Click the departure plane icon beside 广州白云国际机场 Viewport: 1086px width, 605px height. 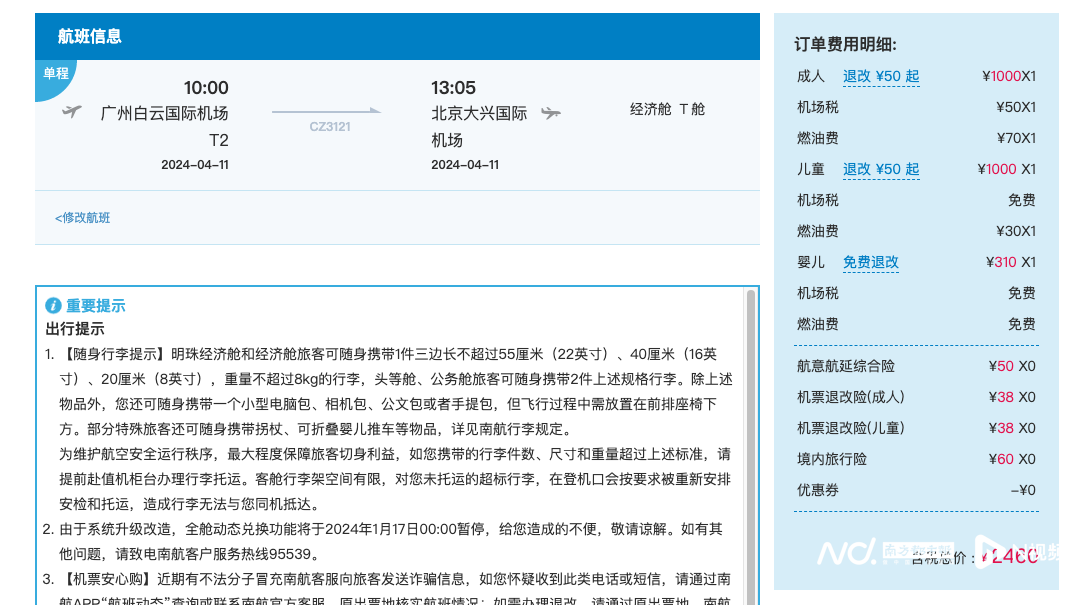(x=71, y=111)
